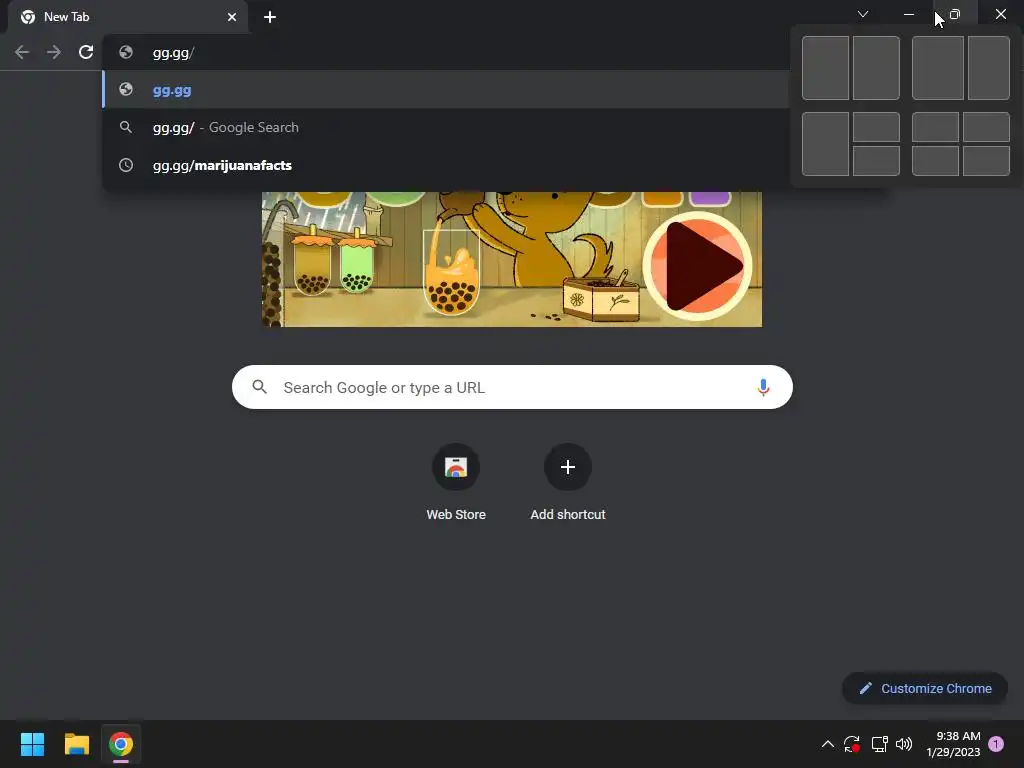The width and height of the screenshot is (1024, 768).
Task: Click the clock icon beside gg.gg/marijuanafacts
Action: 126,165
